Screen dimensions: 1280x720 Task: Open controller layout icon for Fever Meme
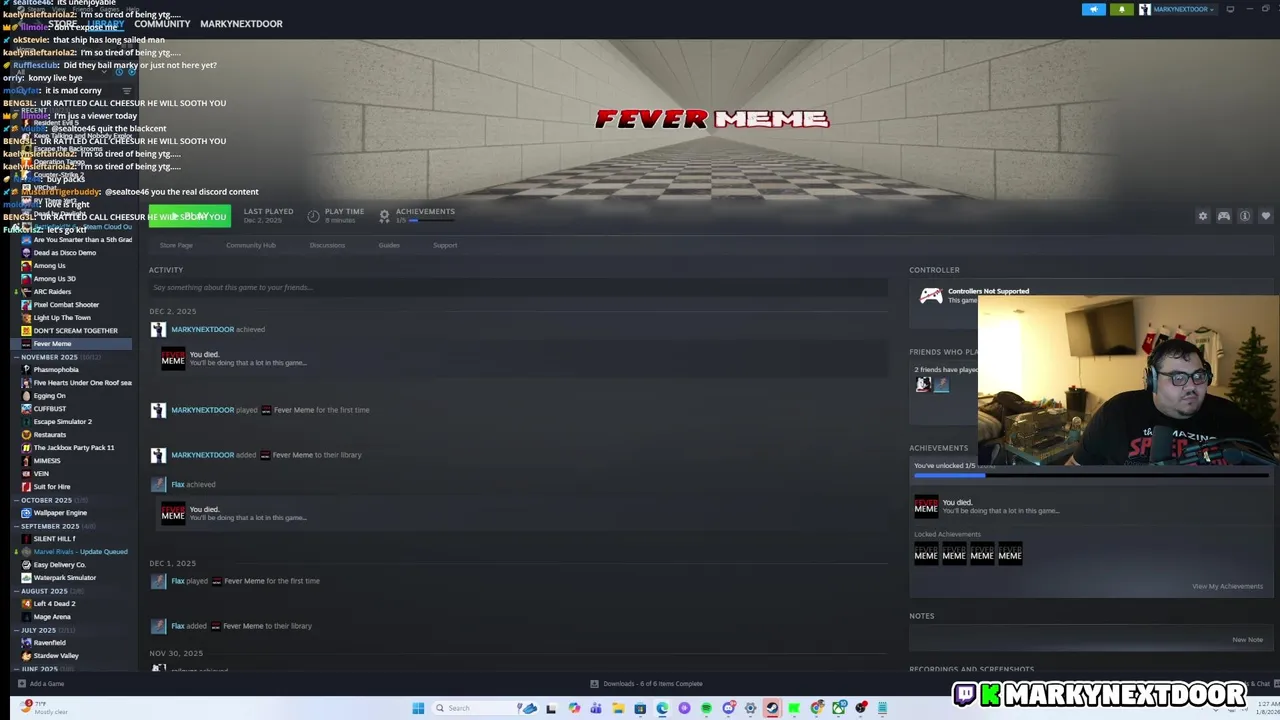click(x=1224, y=216)
